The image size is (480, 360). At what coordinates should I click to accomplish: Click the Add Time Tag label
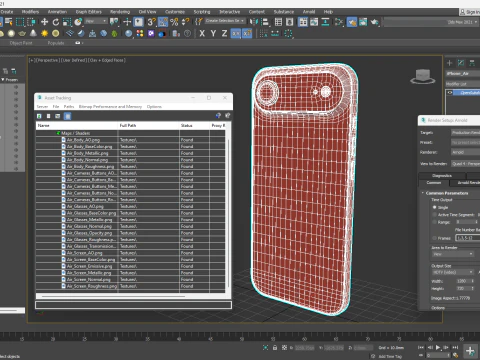pos(390,356)
